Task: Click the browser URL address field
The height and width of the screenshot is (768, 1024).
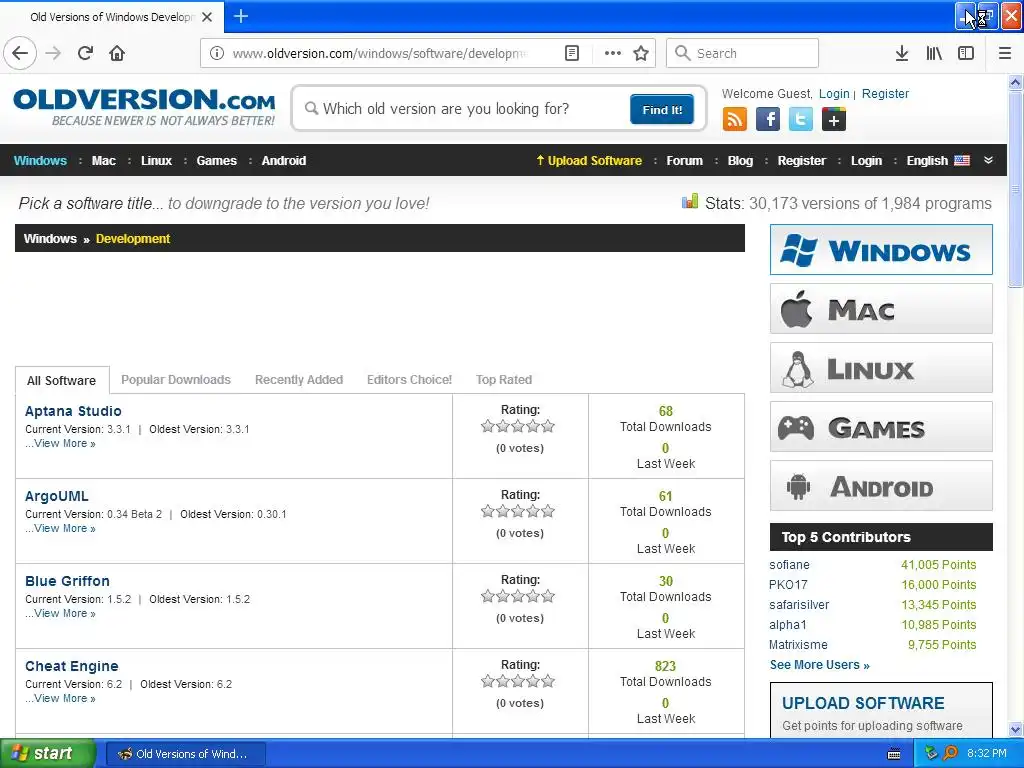Action: (x=380, y=53)
